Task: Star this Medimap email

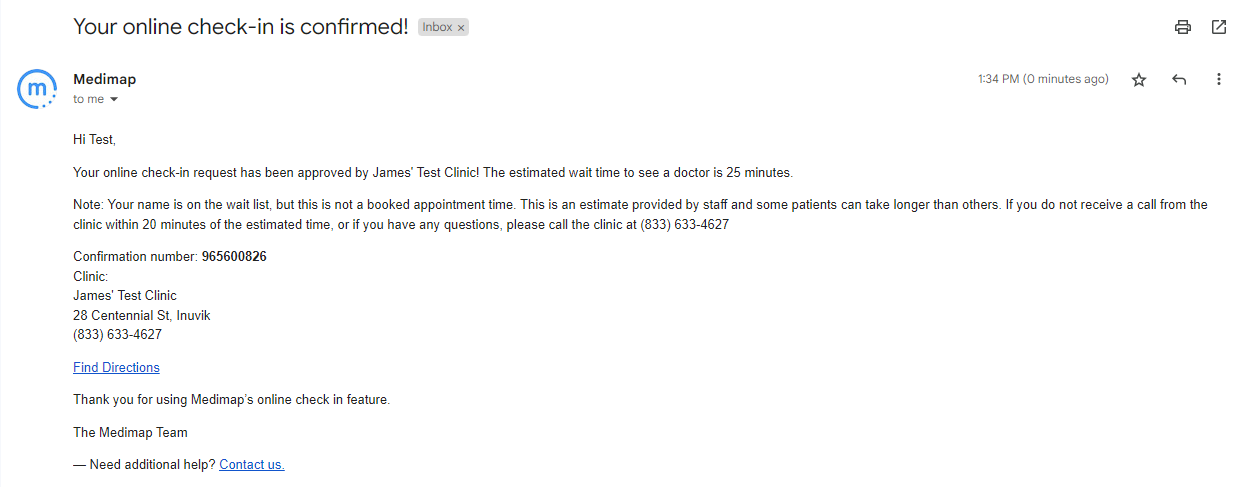Action: pyautogui.click(x=1139, y=80)
